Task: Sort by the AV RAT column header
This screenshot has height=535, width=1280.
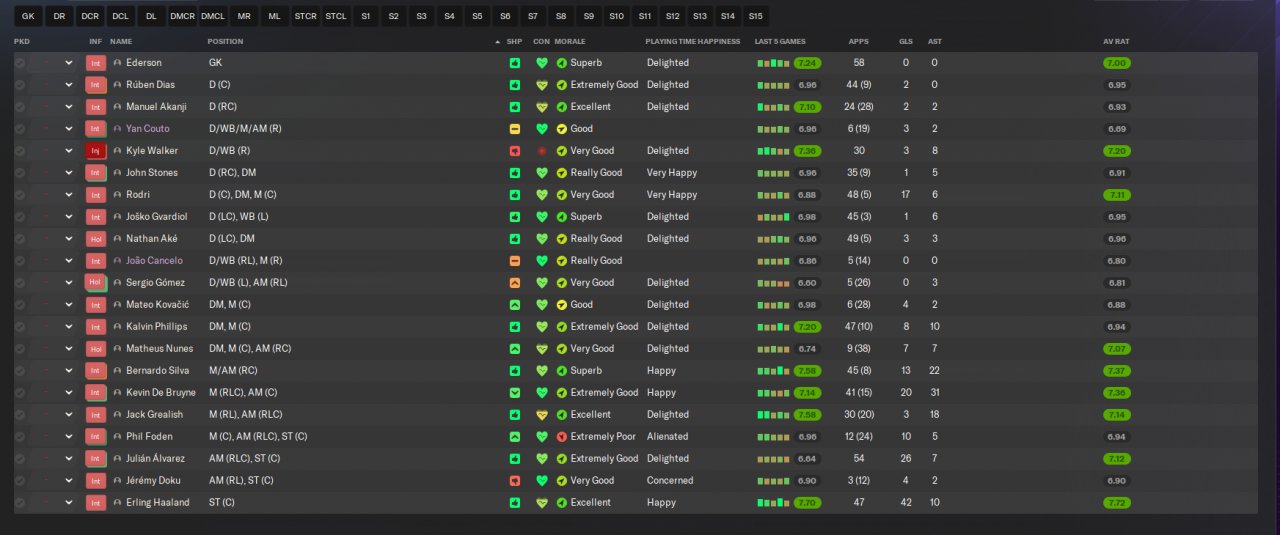Action: (1116, 41)
